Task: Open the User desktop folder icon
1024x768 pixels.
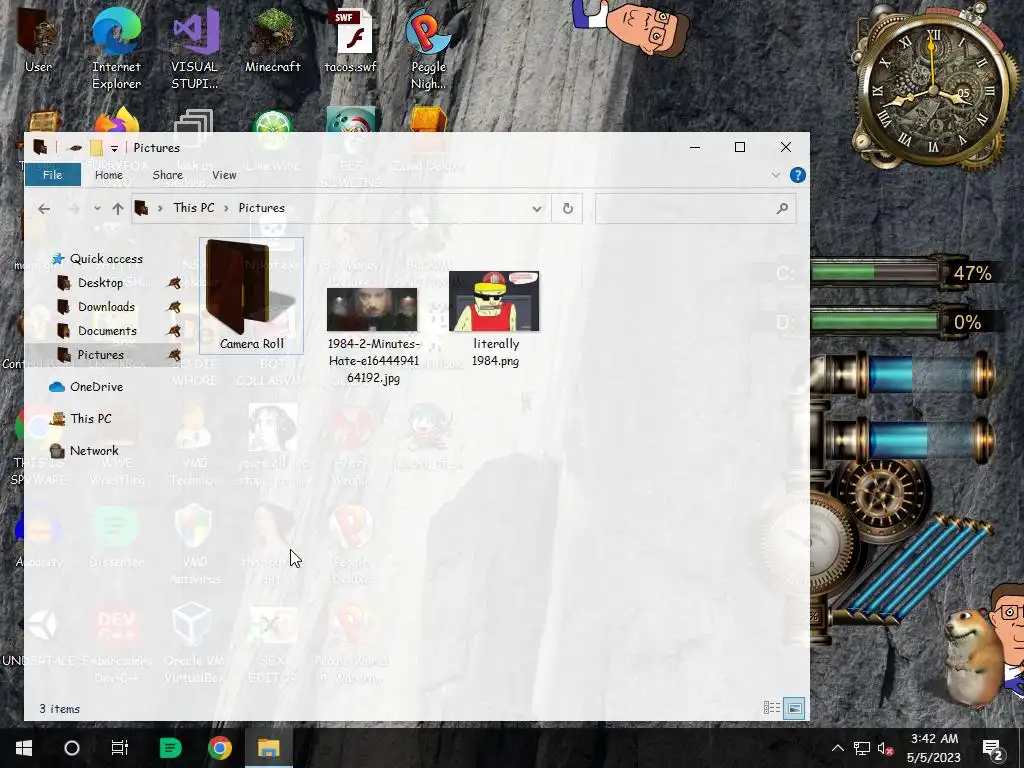Action: 38,40
